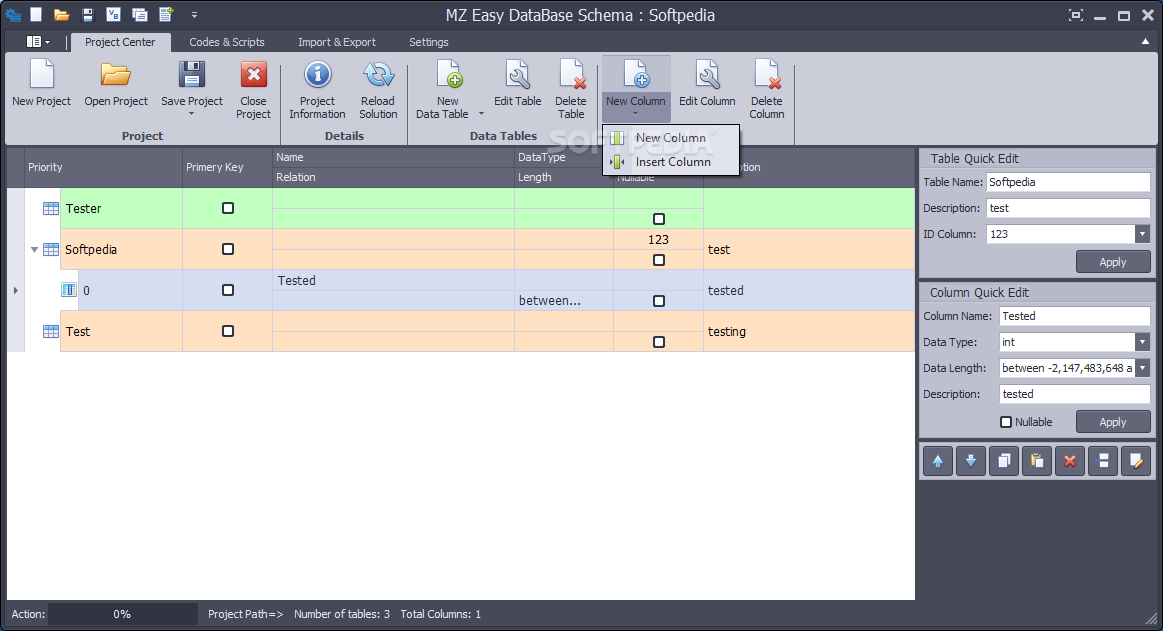Toggle Nullable checkbox in Tested column row

[x=659, y=300]
